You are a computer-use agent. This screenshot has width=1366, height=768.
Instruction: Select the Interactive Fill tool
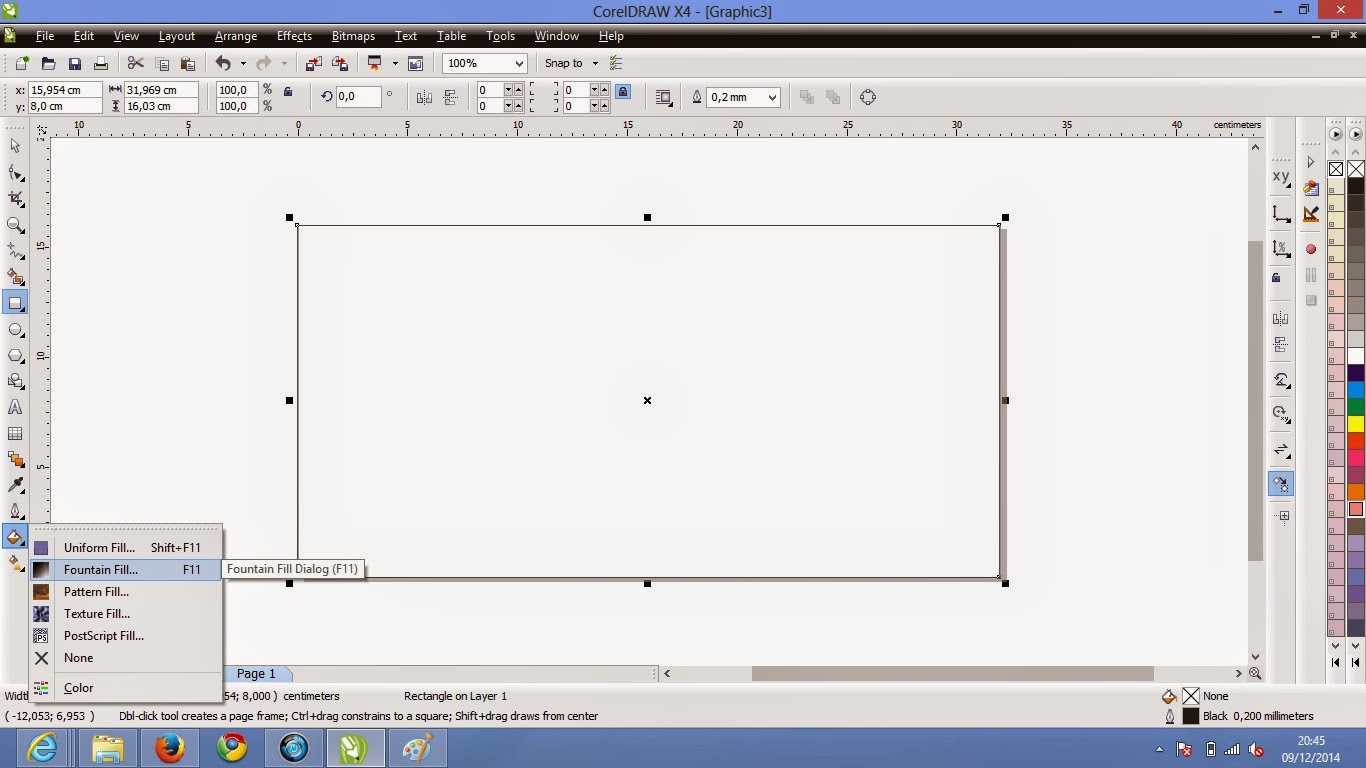(x=15, y=564)
